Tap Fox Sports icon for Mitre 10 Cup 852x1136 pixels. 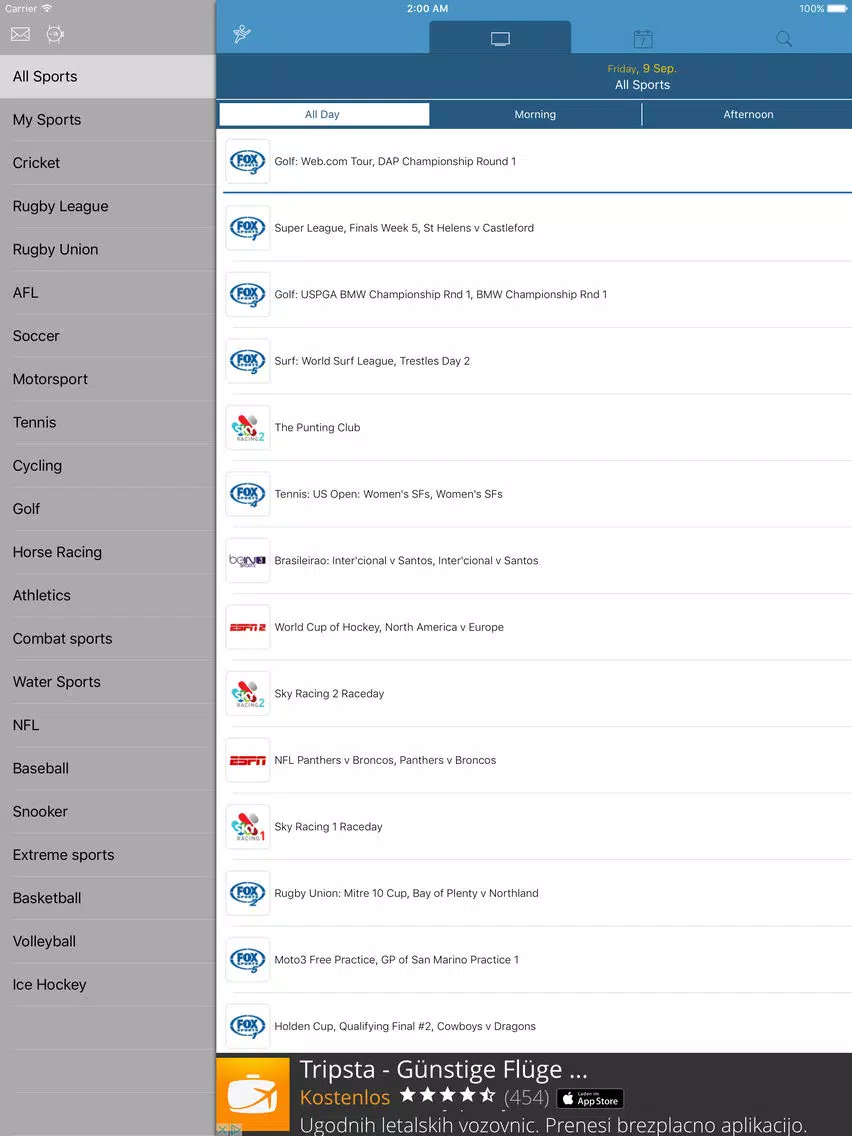tap(248, 893)
